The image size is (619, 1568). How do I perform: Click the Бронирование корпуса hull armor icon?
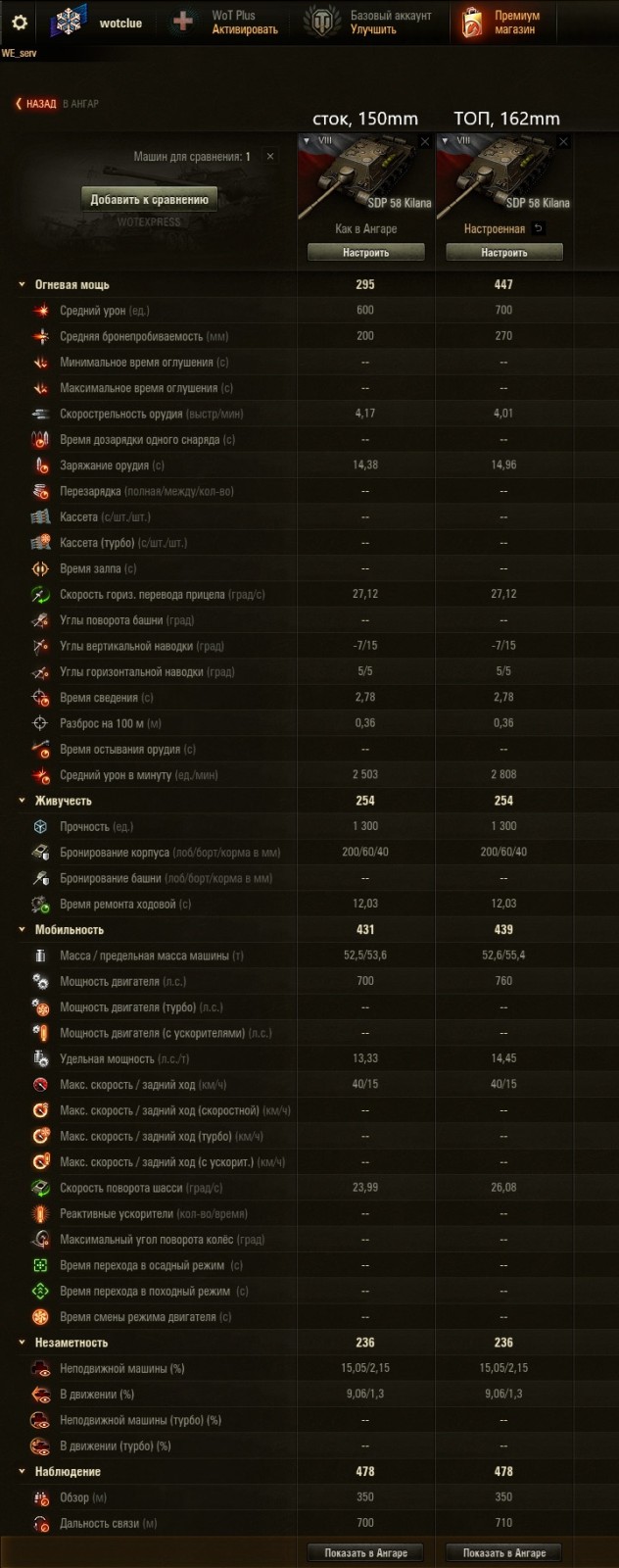pos(39,852)
